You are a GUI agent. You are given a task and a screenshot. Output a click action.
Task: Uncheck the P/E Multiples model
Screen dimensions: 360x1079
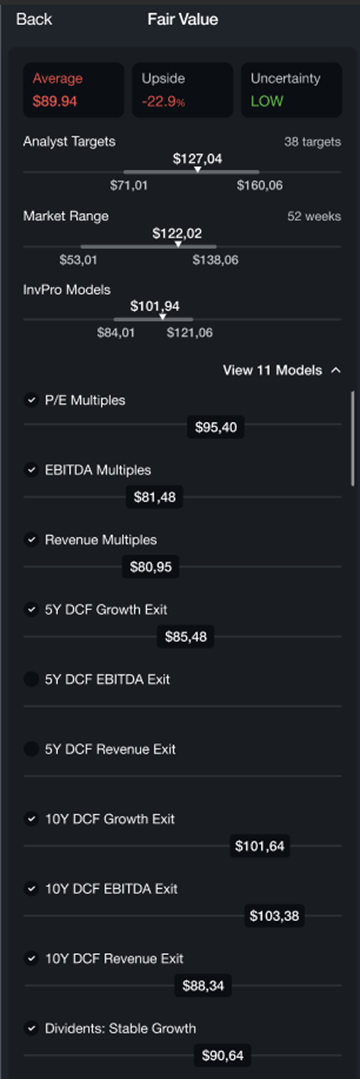31,400
